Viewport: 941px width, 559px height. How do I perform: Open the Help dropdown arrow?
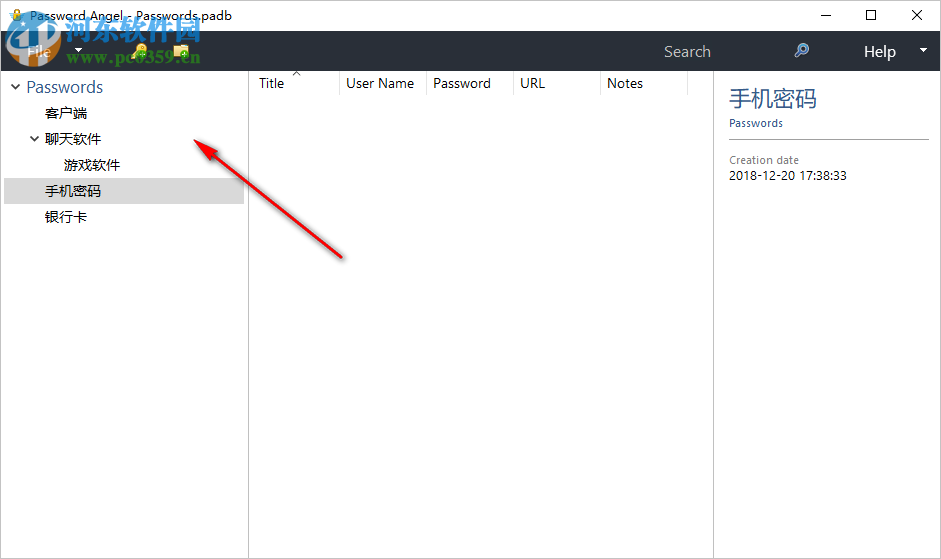pyautogui.click(x=923, y=50)
